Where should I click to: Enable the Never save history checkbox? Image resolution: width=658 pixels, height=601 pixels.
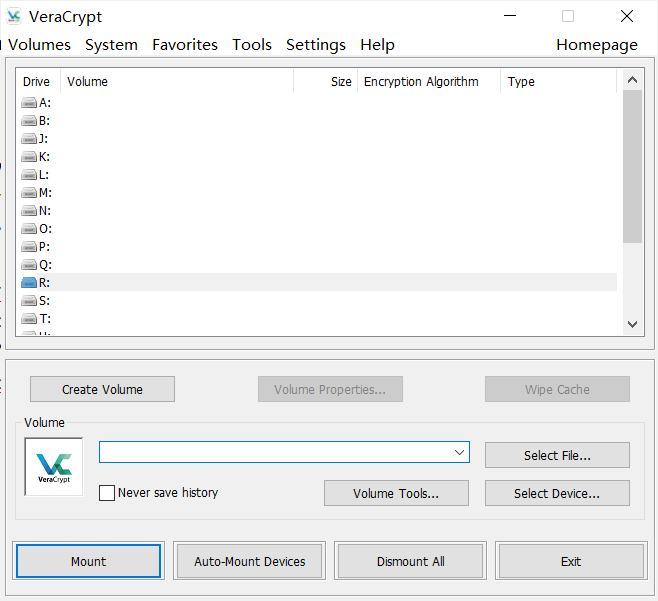tap(107, 493)
